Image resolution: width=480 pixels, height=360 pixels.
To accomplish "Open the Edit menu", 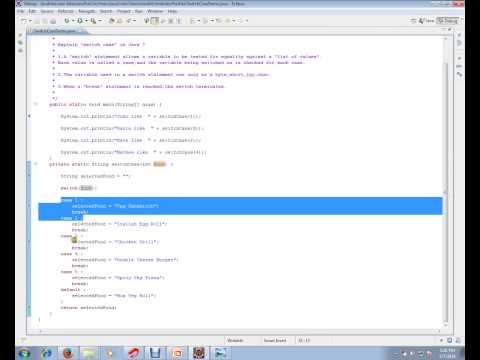I will point(32,11).
